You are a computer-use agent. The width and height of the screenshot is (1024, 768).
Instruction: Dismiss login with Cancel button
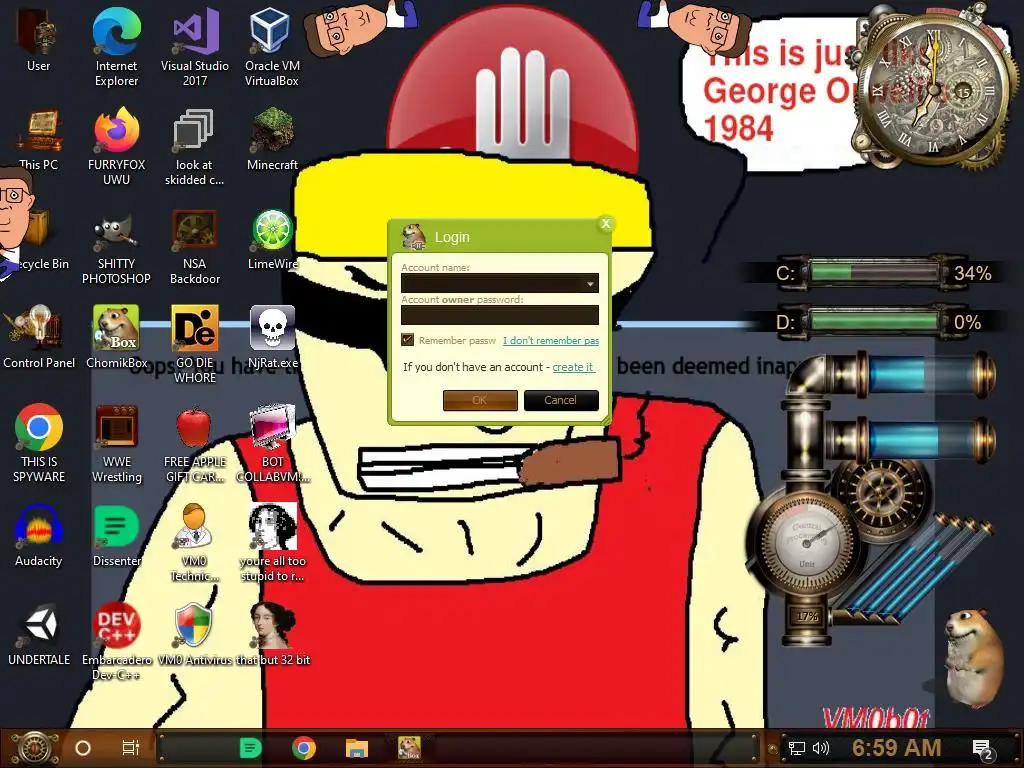(x=561, y=400)
